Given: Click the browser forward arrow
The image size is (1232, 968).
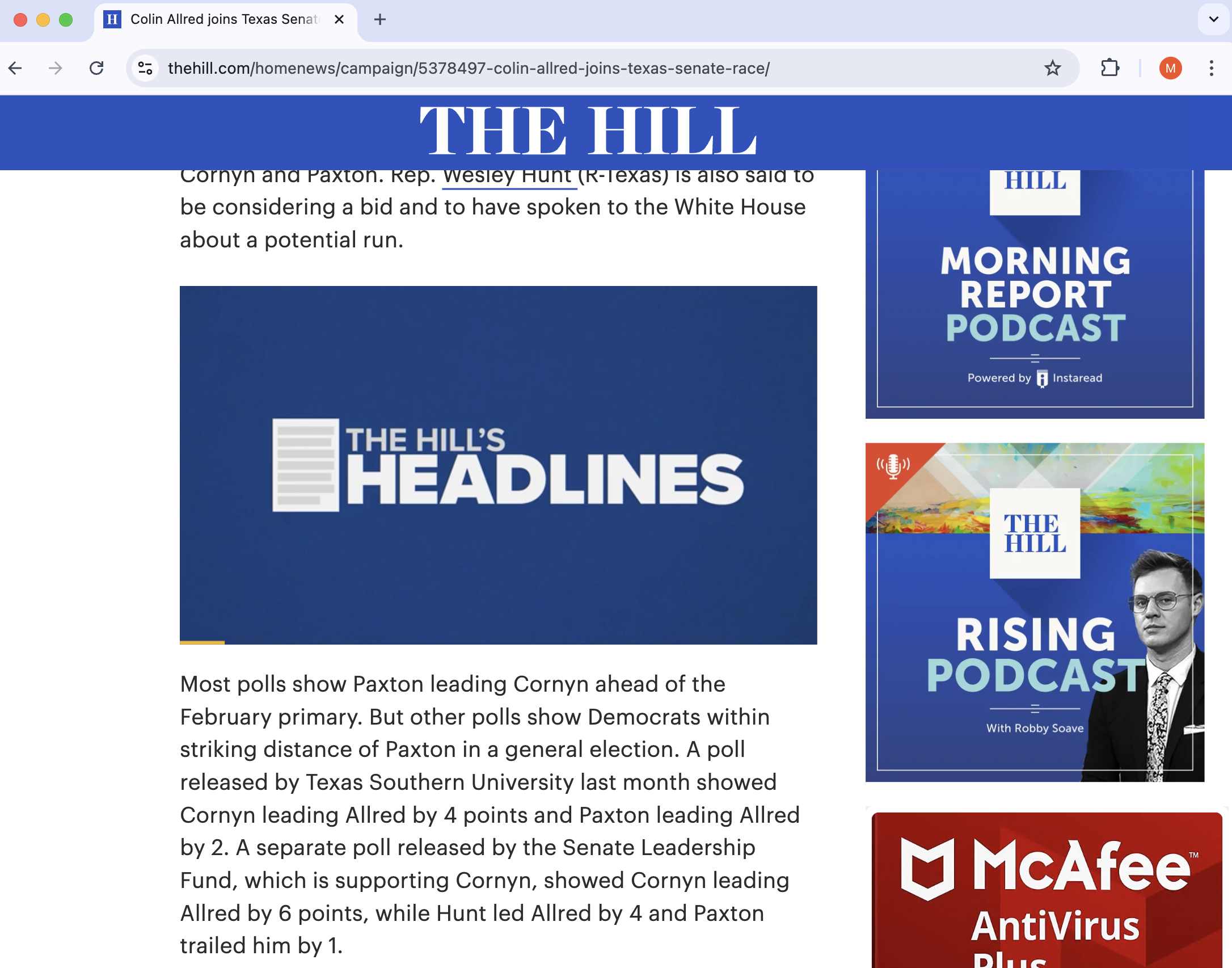Looking at the screenshot, I should pos(55,68).
